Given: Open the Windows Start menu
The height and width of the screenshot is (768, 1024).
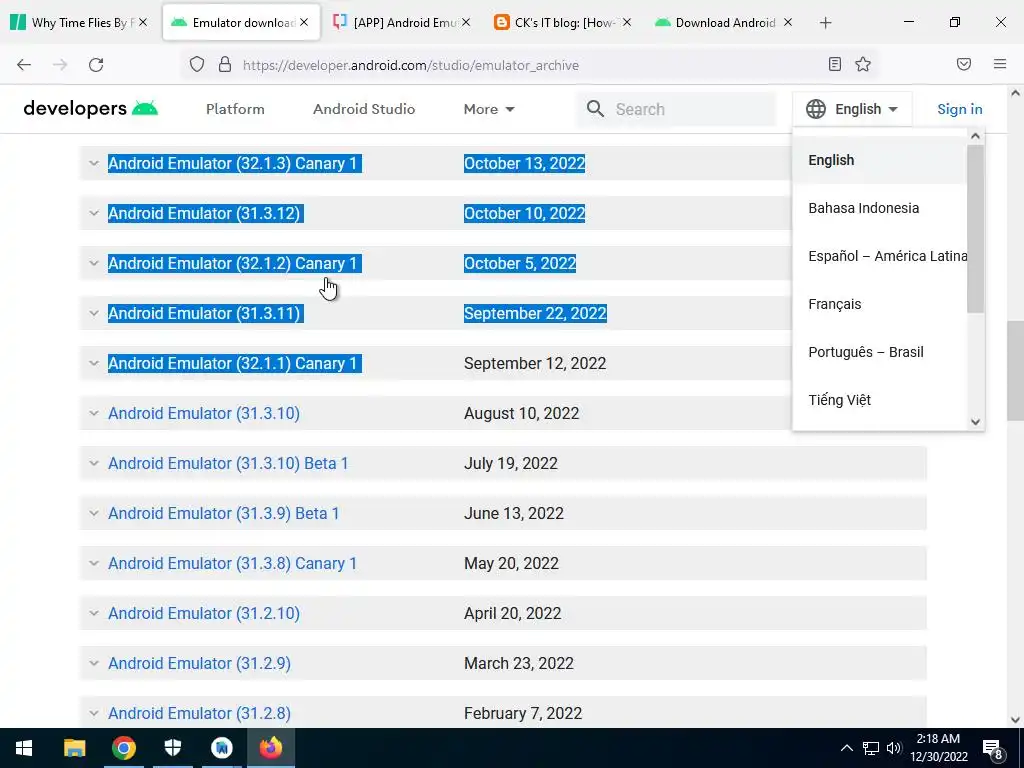Looking at the screenshot, I should click(x=24, y=748).
